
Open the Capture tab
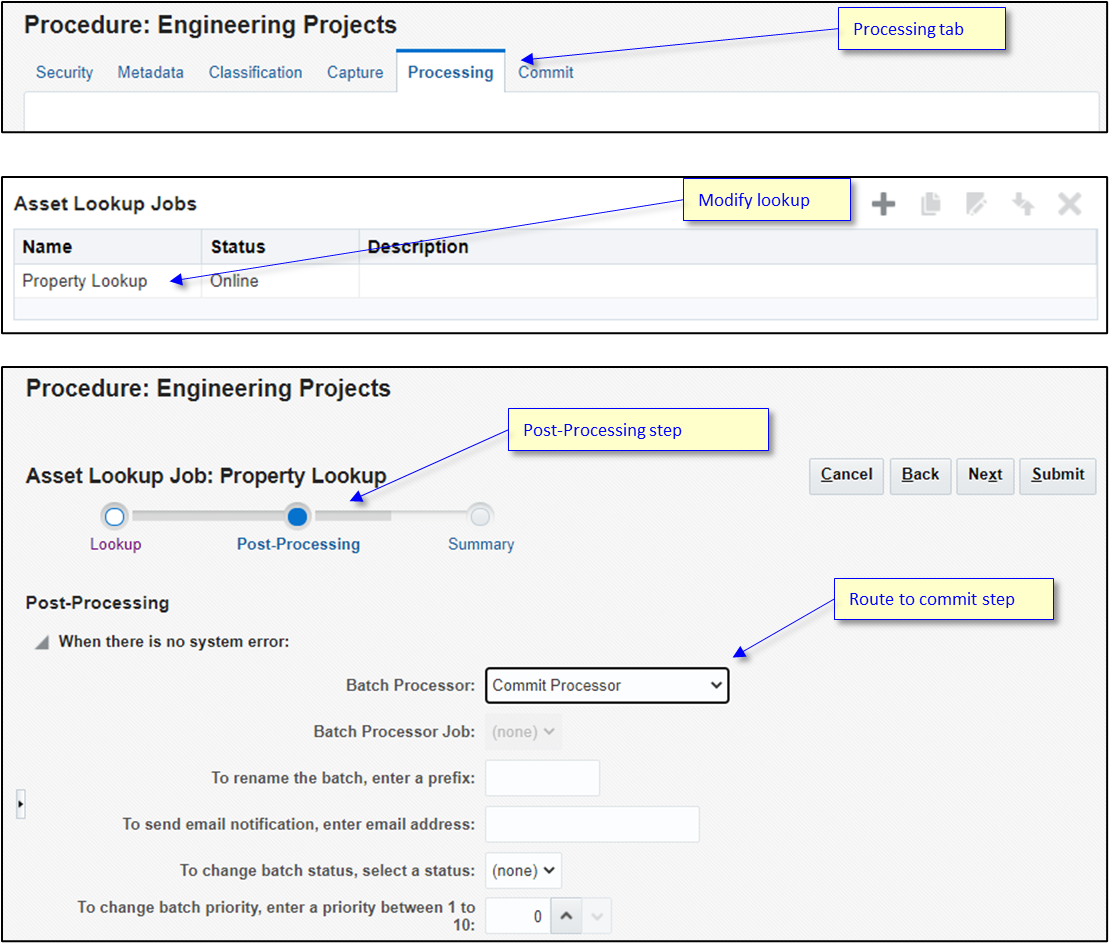pos(355,72)
